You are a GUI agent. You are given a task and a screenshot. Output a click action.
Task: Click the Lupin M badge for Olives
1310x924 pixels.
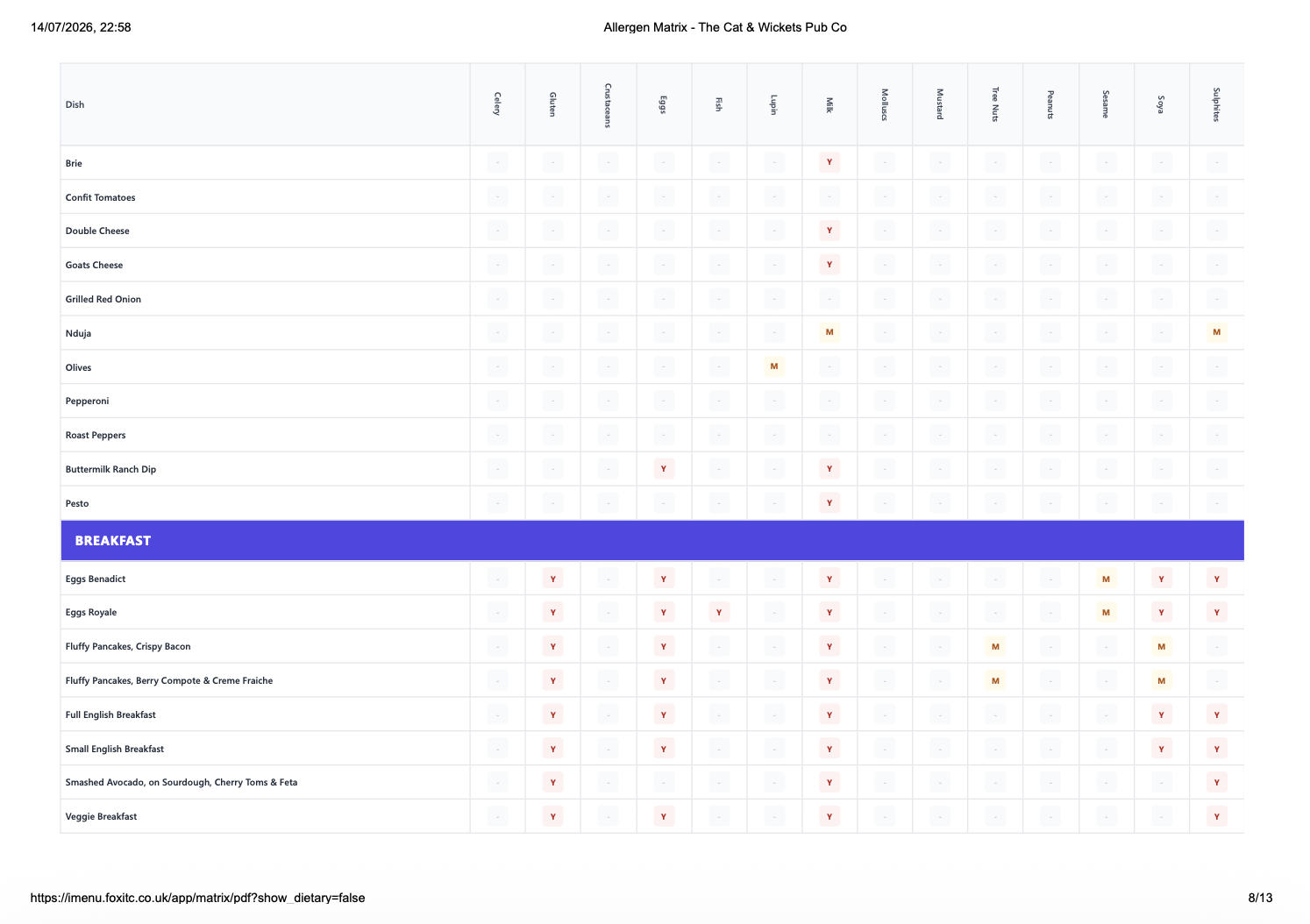[x=773, y=366]
